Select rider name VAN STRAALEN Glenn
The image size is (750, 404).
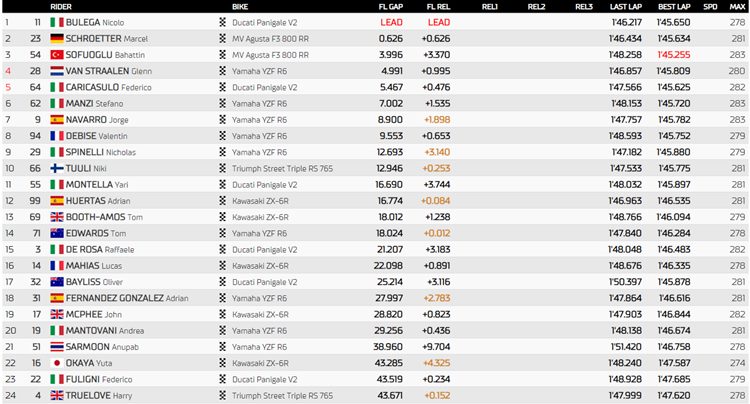tap(109, 71)
